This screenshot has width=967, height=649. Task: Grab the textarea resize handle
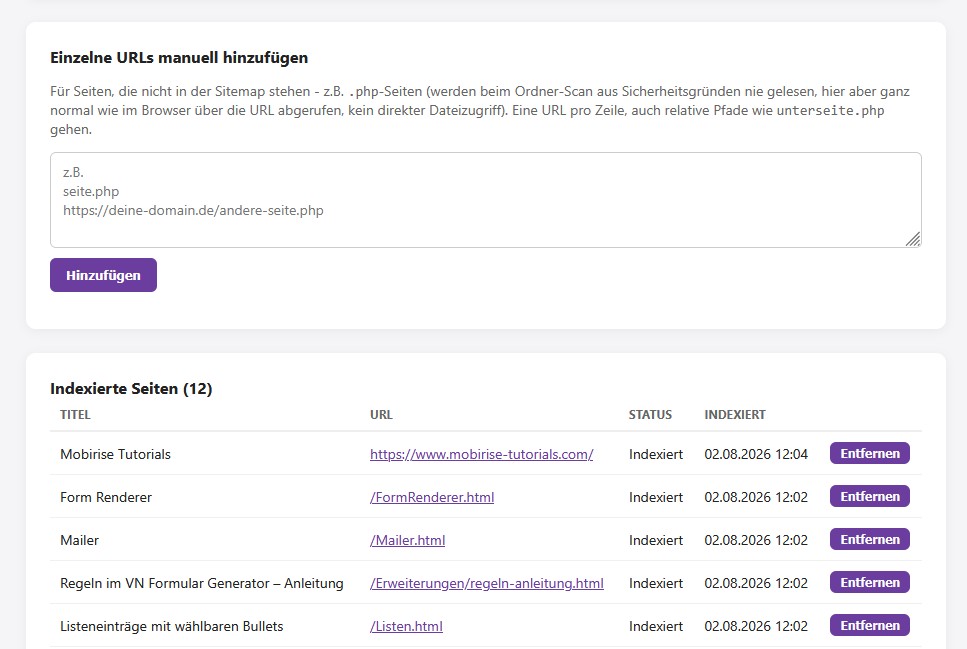[x=913, y=239]
